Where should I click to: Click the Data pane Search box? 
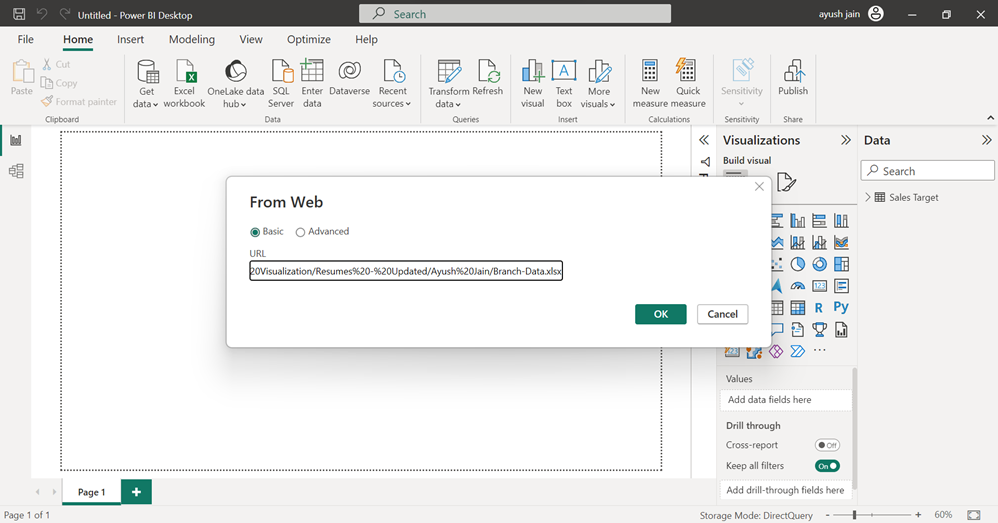(x=927, y=171)
